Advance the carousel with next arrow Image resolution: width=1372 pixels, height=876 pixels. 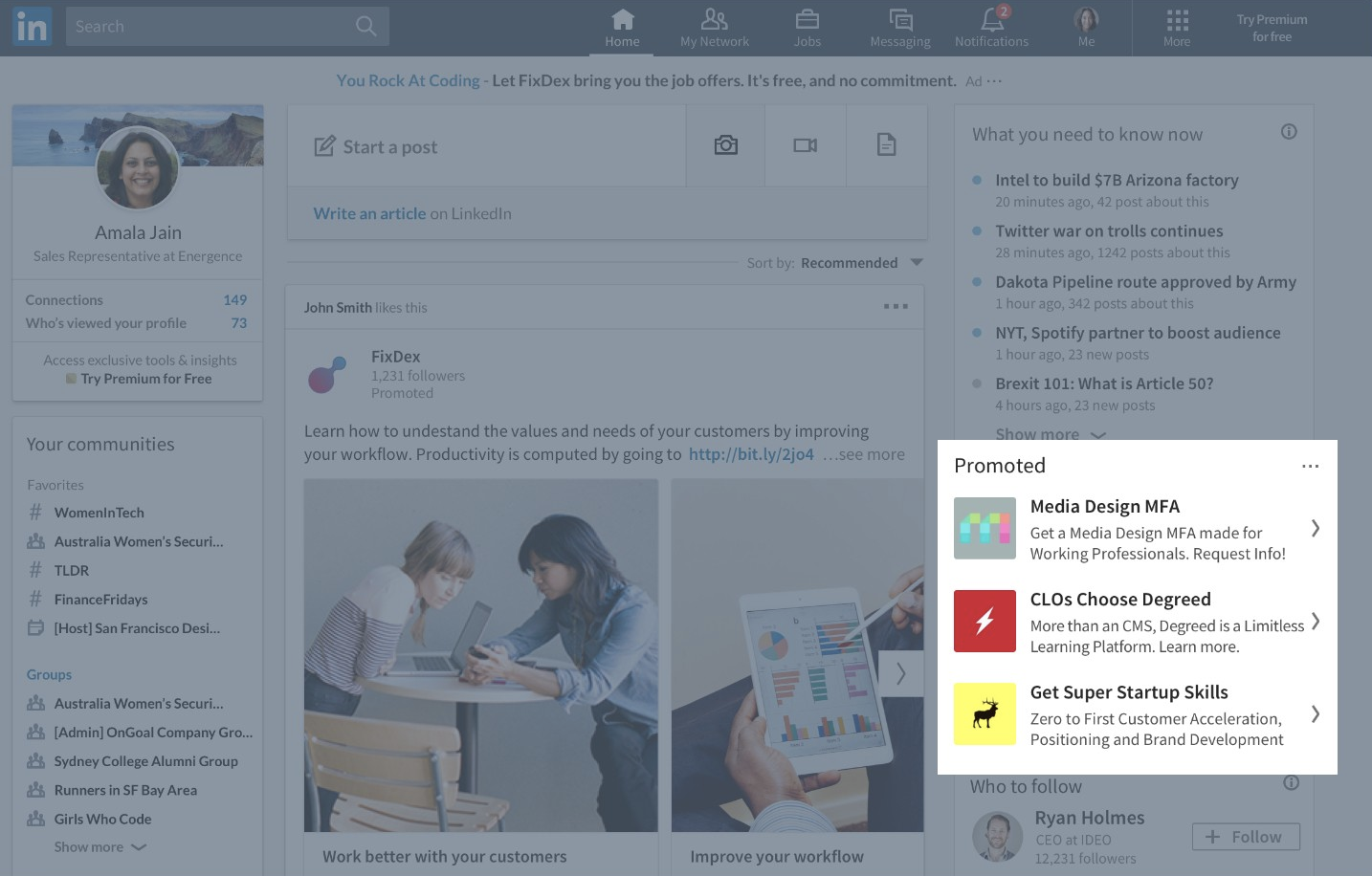pos(901,673)
